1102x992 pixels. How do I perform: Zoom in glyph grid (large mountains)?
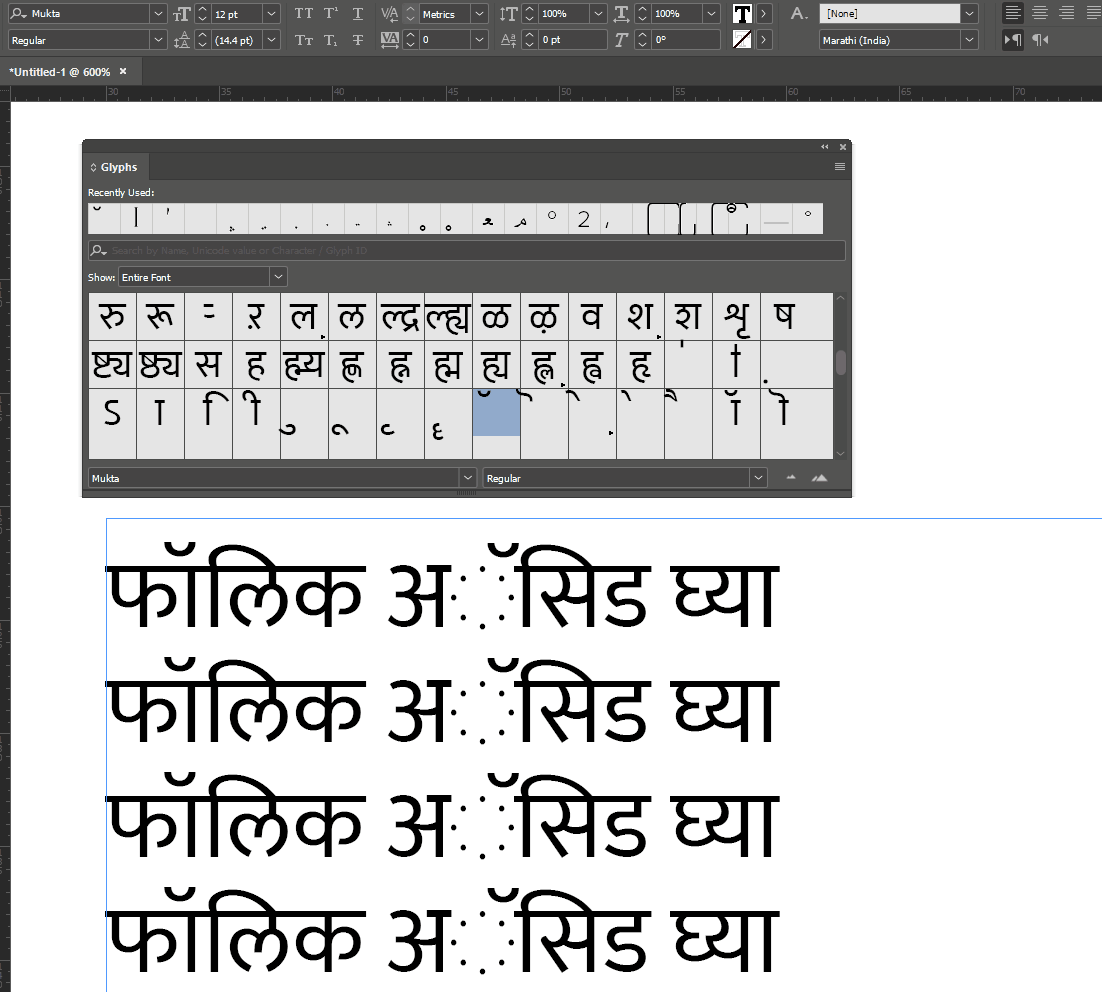pyautogui.click(x=819, y=478)
